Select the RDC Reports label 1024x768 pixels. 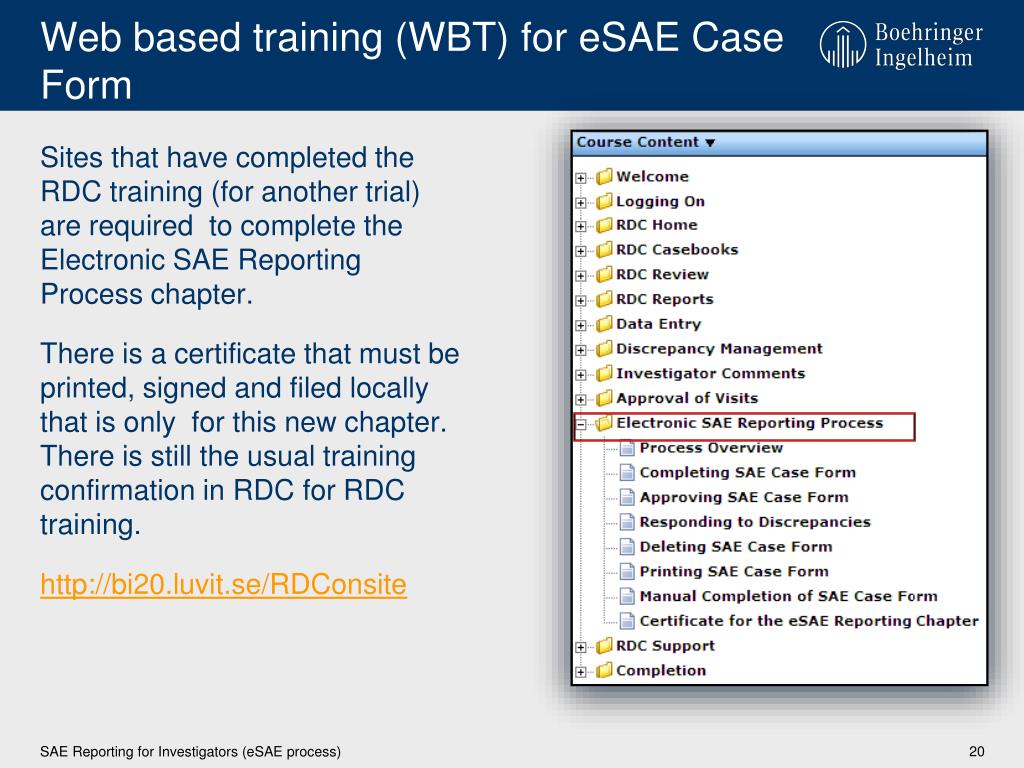click(664, 299)
